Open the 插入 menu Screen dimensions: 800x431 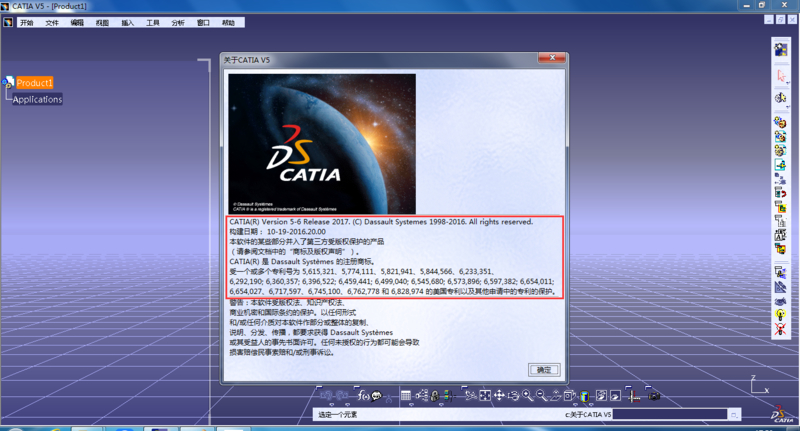click(127, 22)
